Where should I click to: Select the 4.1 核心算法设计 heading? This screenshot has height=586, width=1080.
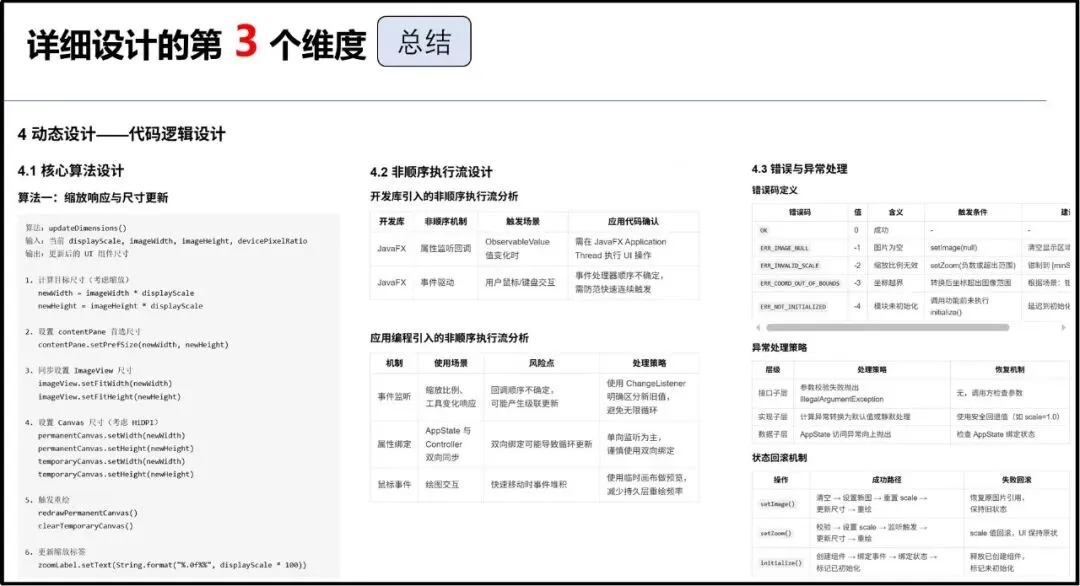(x=71, y=171)
